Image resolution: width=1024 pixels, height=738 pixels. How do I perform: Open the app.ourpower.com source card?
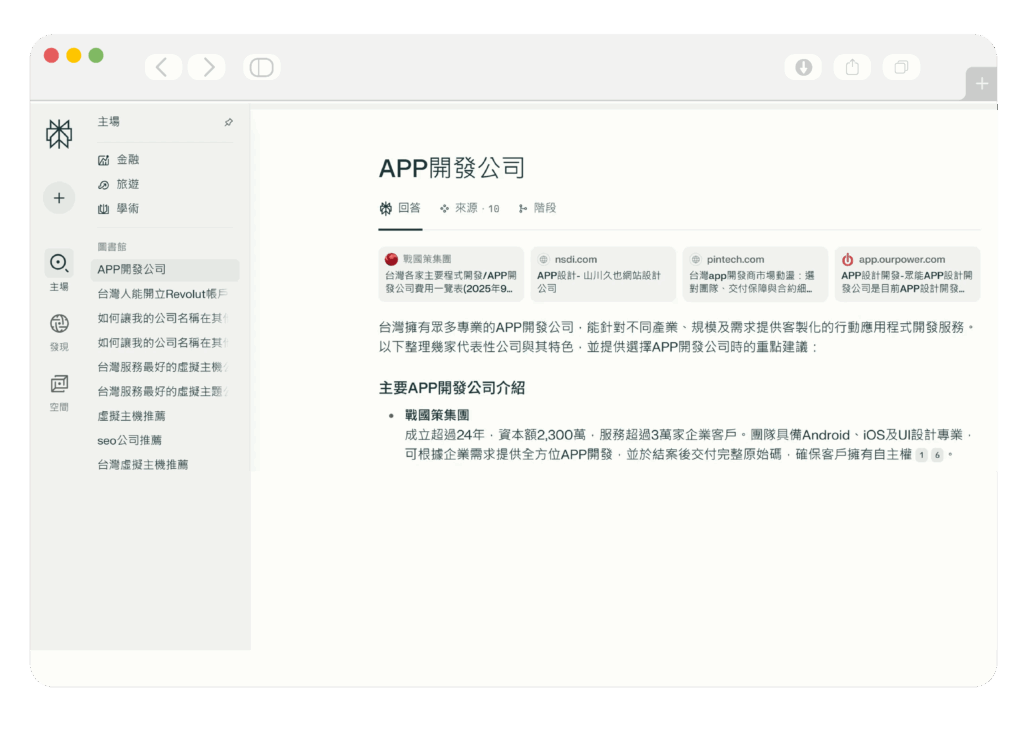click(x=907, y=274)
